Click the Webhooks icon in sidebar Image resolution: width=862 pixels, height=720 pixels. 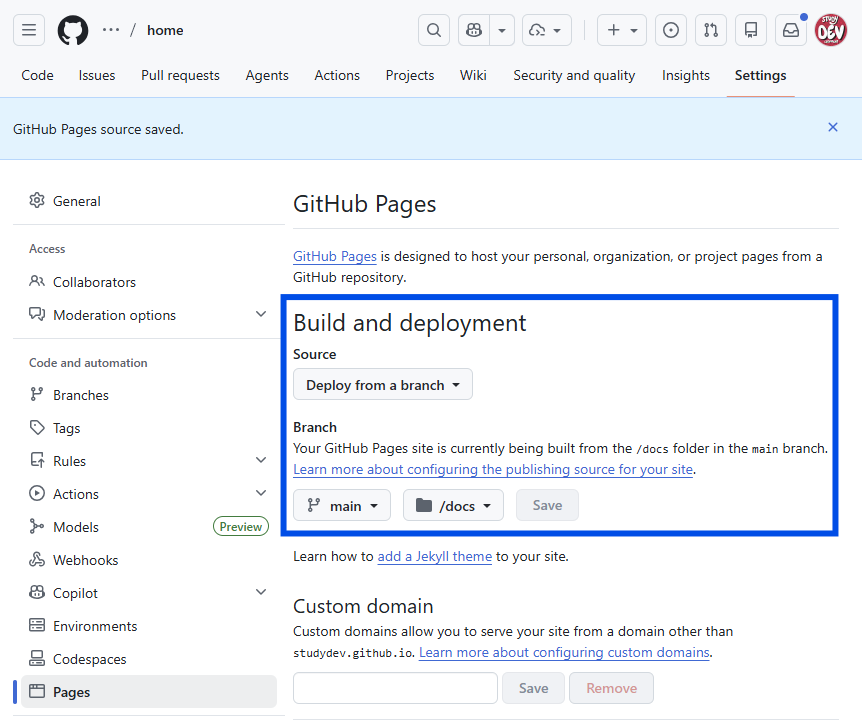(x=37, y=560)
